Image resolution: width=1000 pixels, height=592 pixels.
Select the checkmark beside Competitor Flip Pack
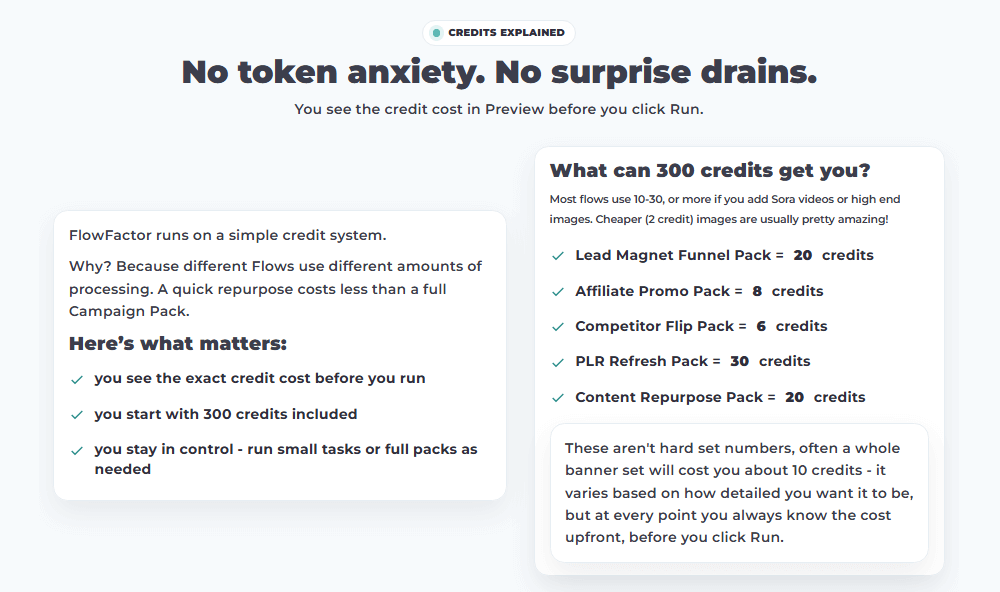(558, 327)
